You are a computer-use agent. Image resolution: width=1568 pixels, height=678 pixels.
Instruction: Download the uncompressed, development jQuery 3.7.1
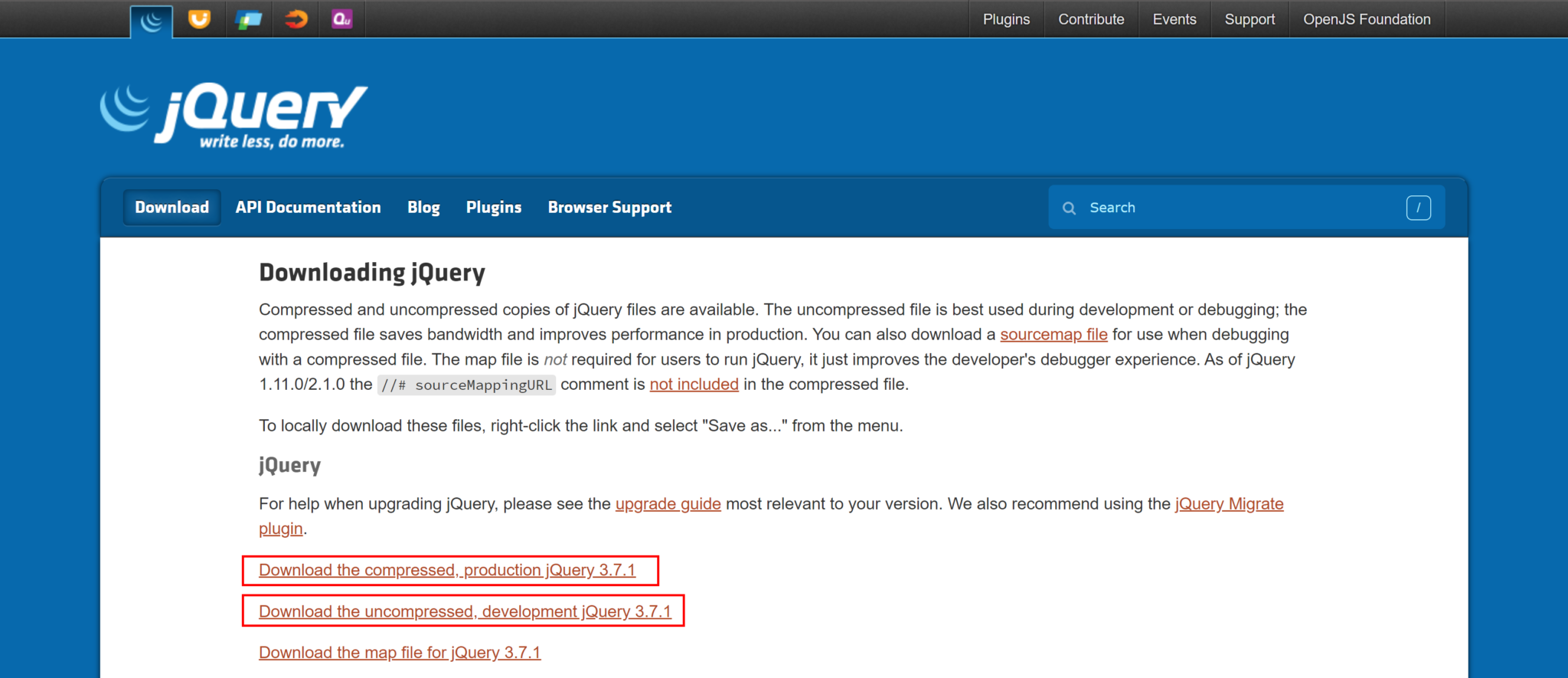pyautogui.click(x=465, y=611)
